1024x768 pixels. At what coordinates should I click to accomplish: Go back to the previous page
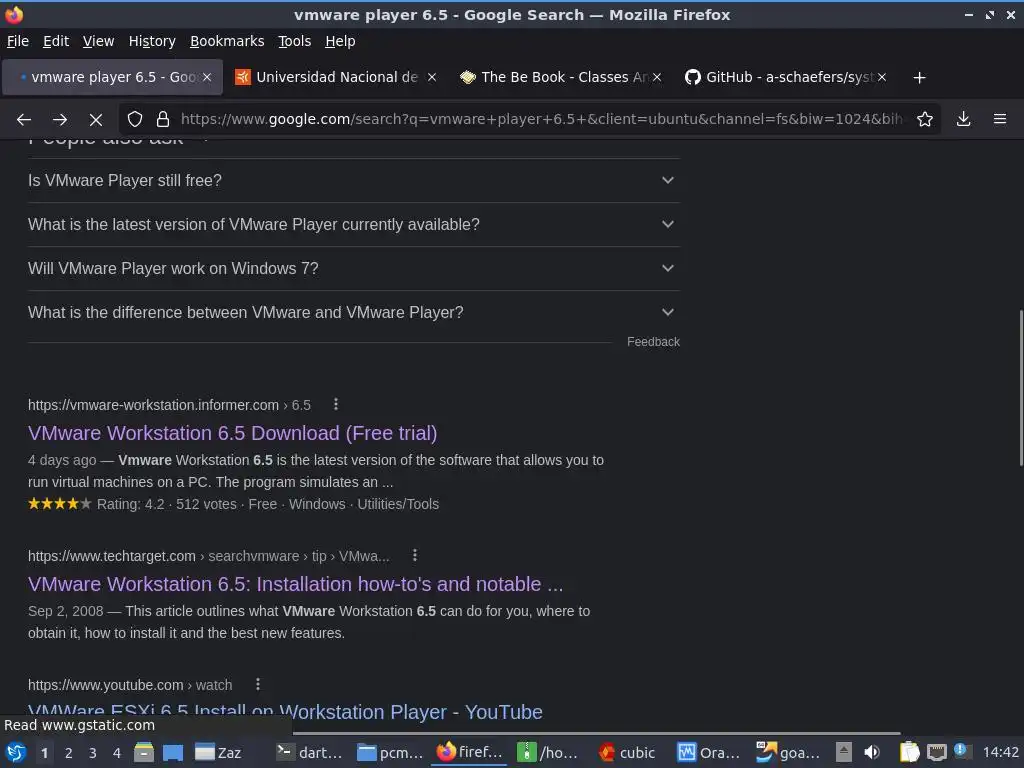pyautogui.click(x=24, y=120)
